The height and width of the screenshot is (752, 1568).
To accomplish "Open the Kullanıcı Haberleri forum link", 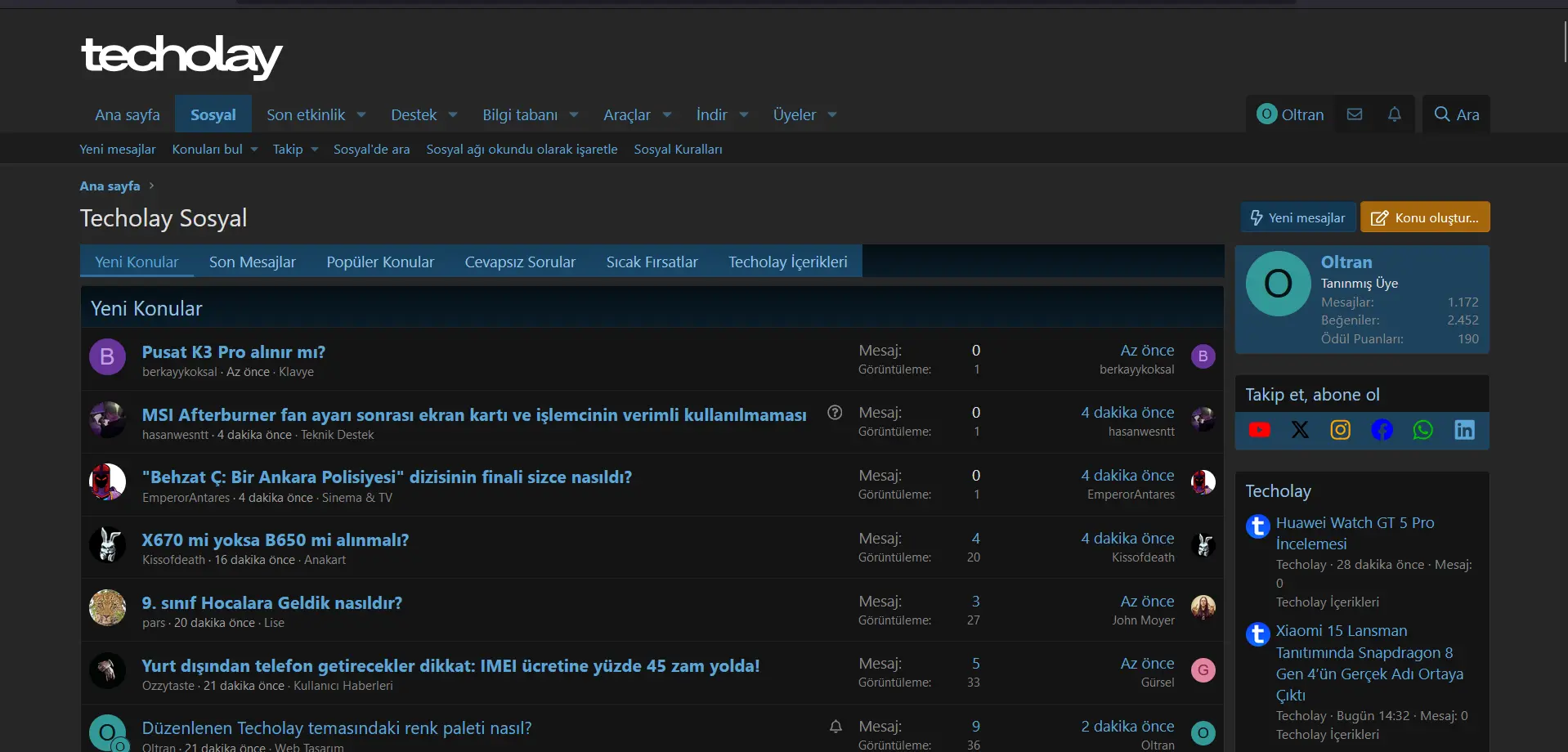I will point(343,686).
